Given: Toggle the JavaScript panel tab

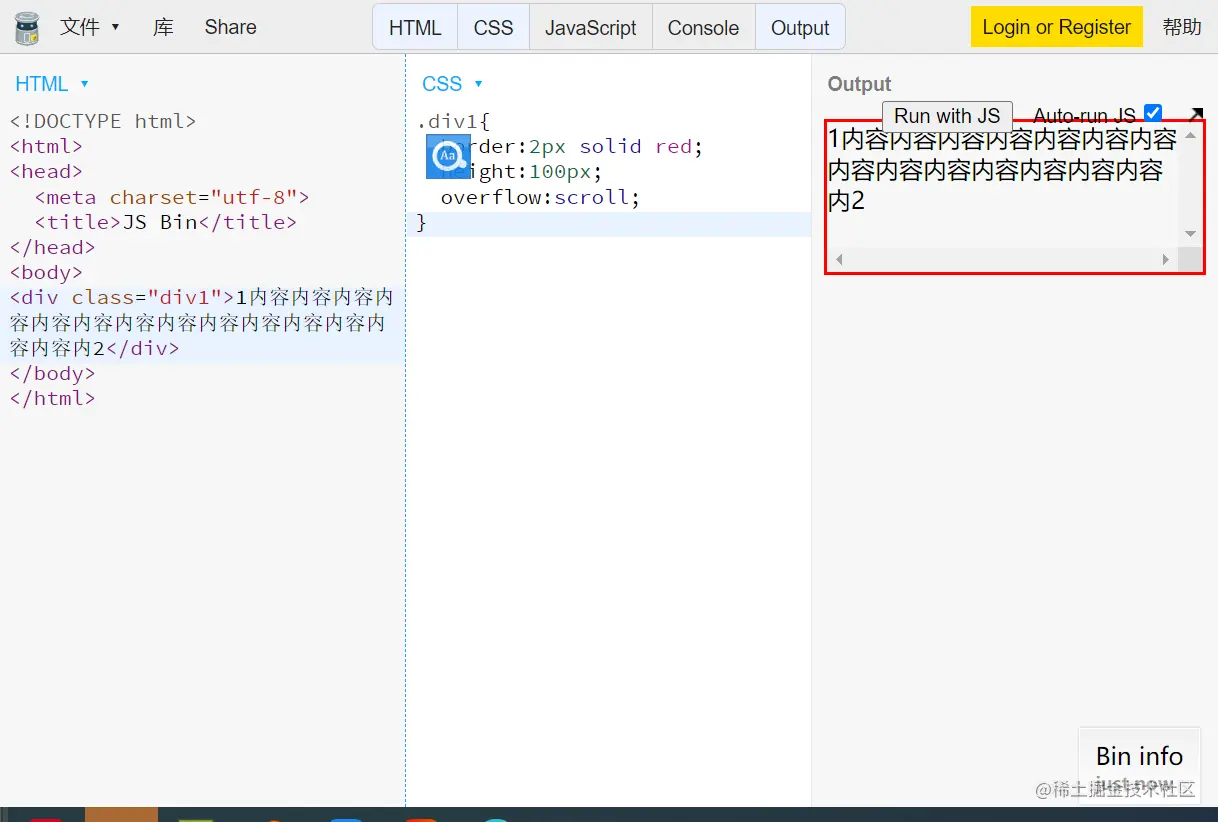Looking at the screenshot, I should [590, 27].
